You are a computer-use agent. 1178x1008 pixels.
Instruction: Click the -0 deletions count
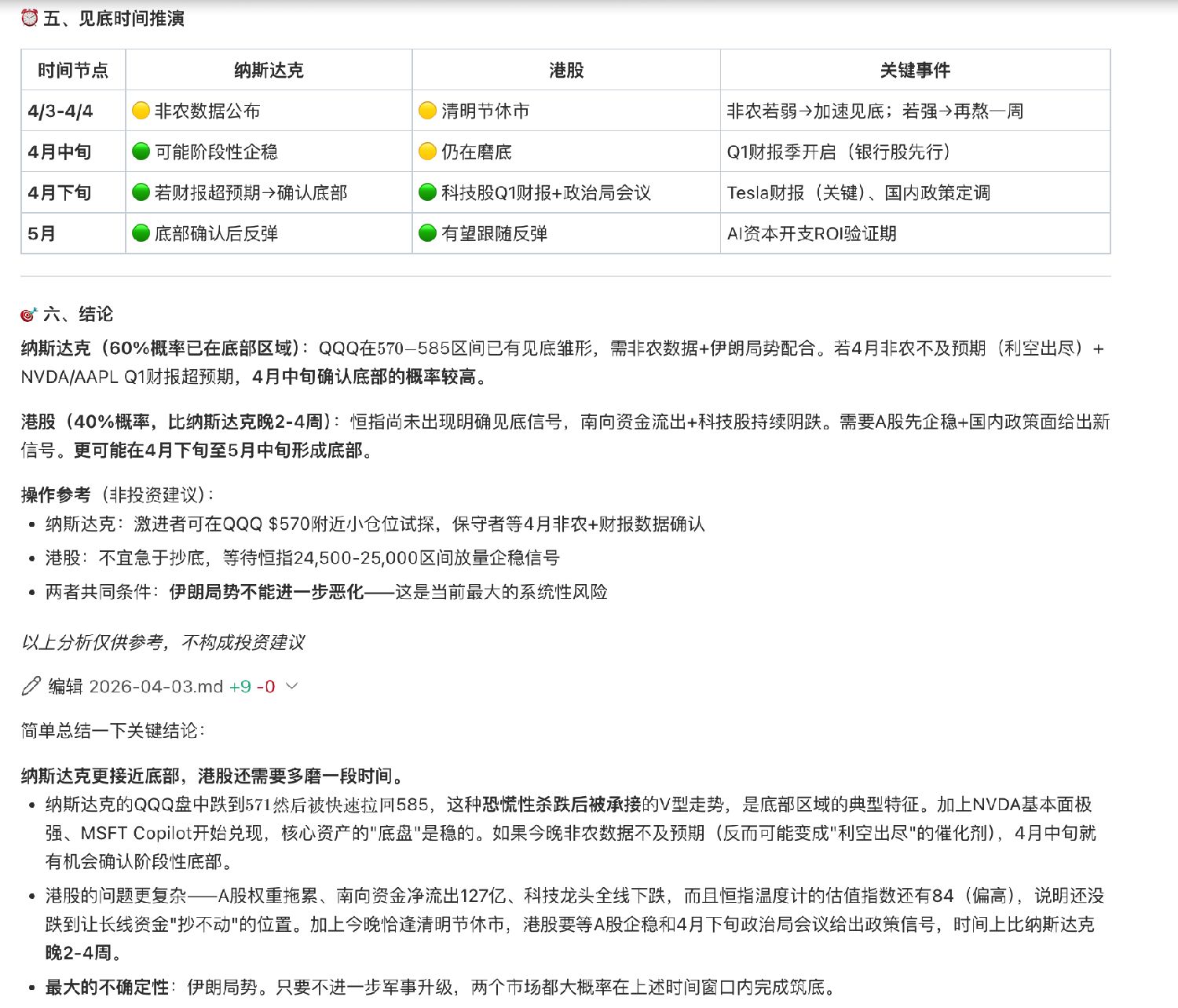(266, 686)
